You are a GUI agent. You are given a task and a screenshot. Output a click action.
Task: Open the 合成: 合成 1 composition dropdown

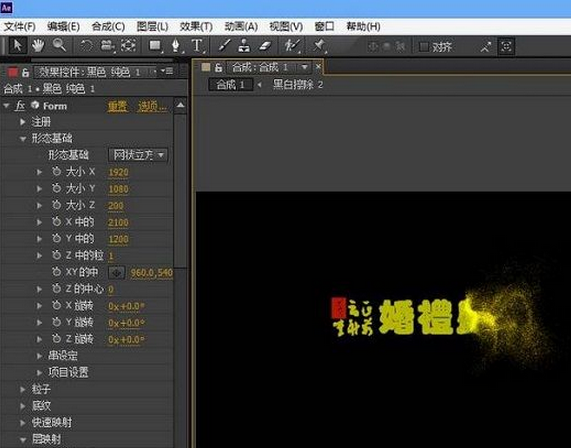[304, 68]
